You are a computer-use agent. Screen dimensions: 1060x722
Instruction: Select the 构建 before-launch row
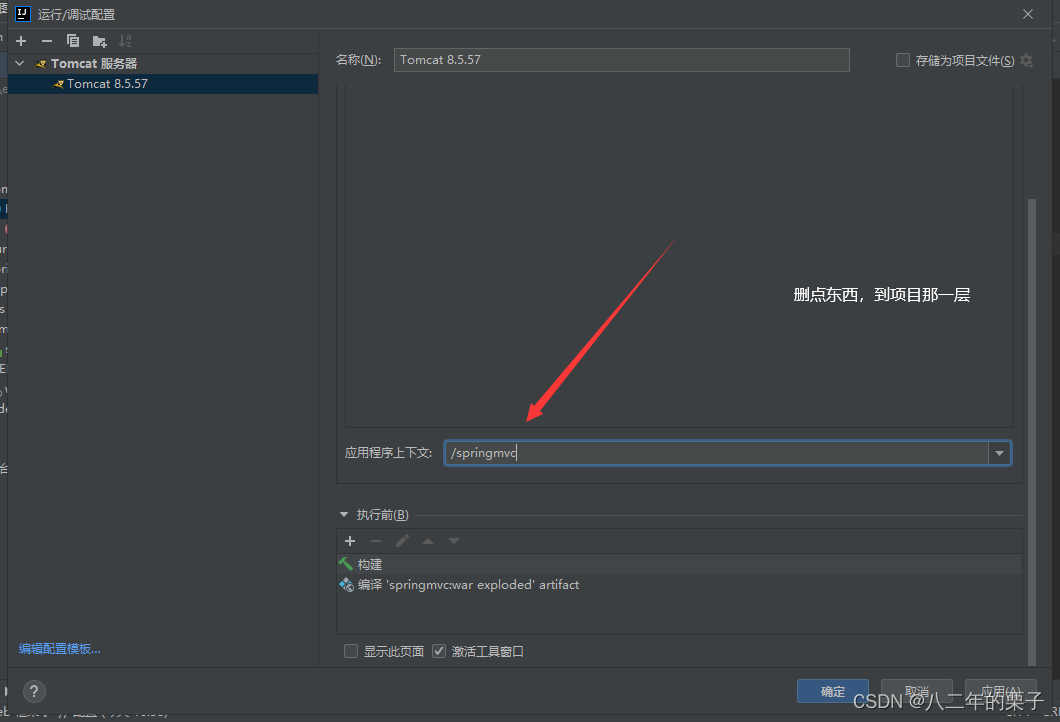[x=679, y=564]
